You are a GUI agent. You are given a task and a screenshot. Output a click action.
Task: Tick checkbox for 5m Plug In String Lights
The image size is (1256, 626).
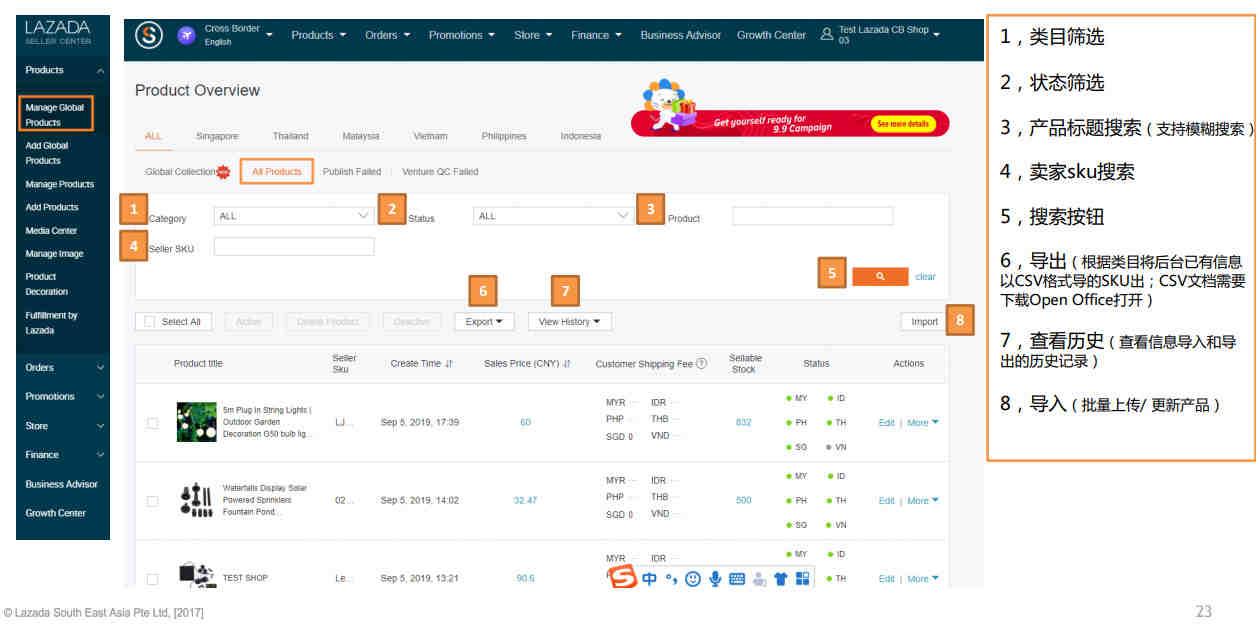[x=152, y=423]
